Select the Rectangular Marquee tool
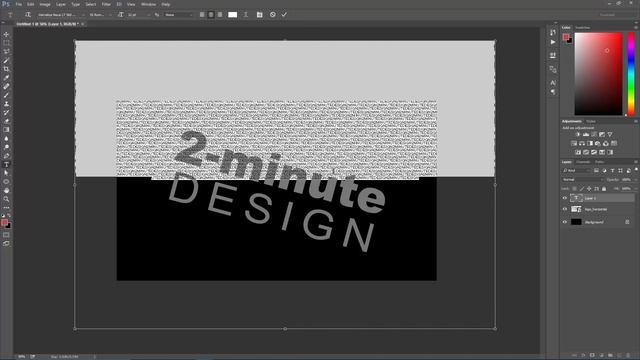The image size is (640, 360). pos(6,43)
